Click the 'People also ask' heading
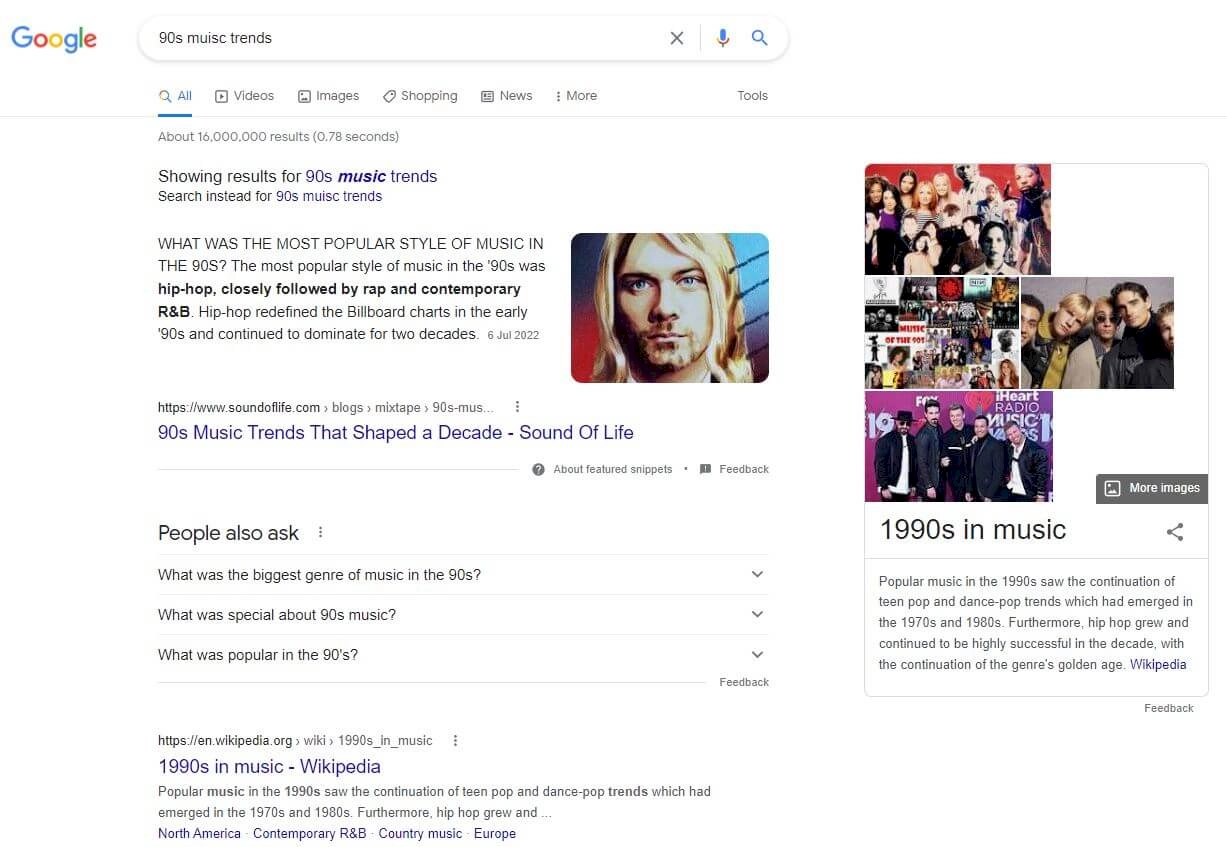Viewport: 1226px width, 847px height. point(228,533)
